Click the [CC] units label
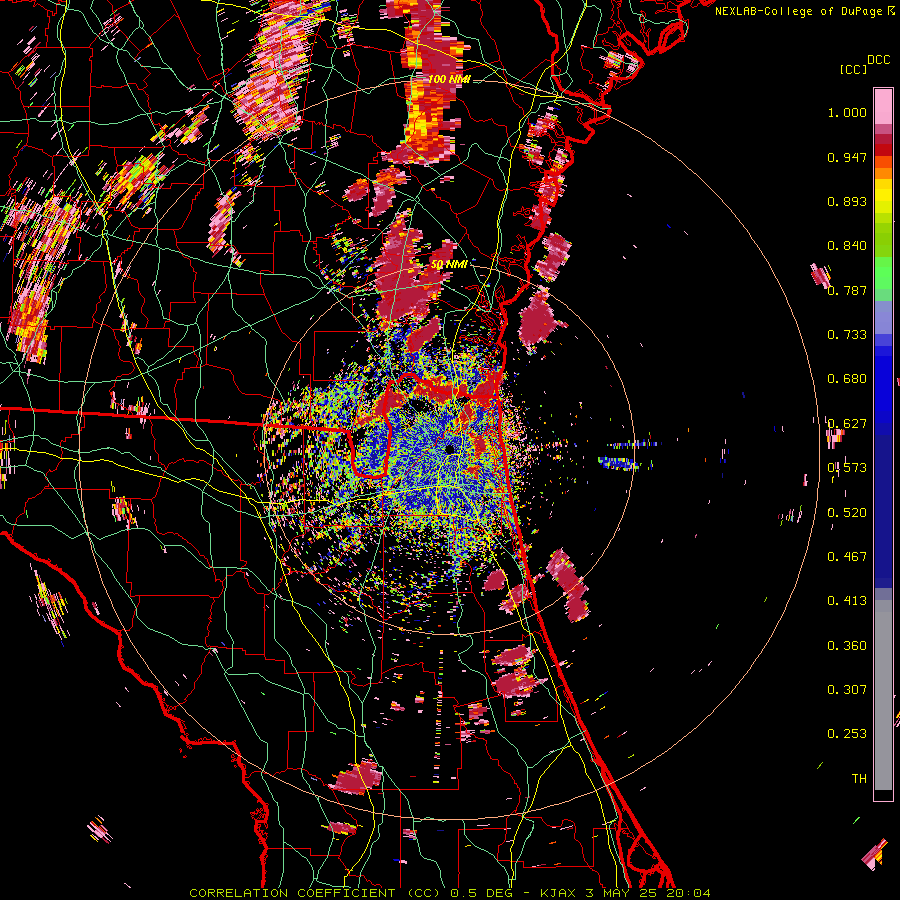Viewport: 900px width, 900px height. pyautogui.click(x=852, y=69)
